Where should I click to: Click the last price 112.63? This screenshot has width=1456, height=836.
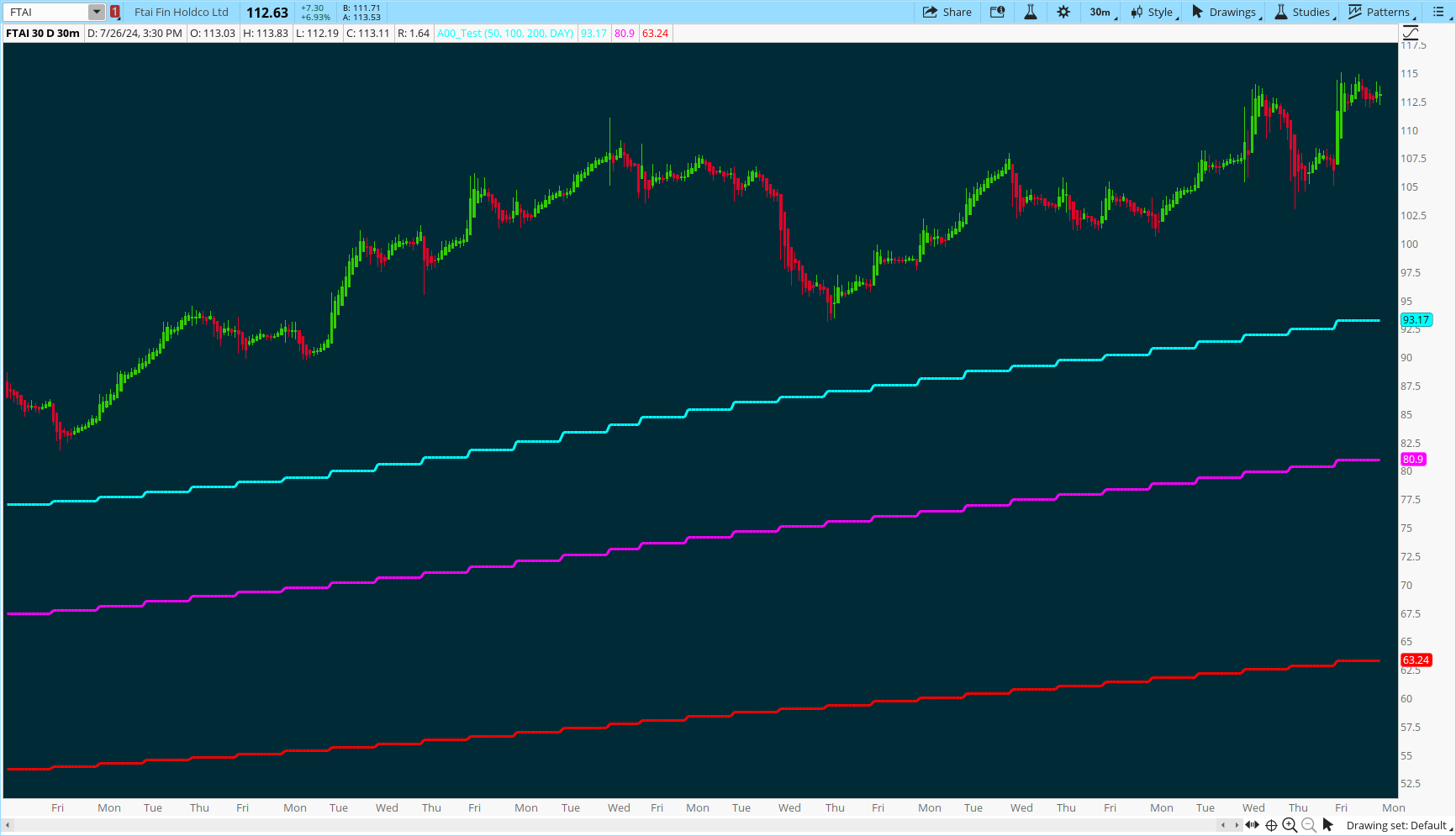point(267,13)
